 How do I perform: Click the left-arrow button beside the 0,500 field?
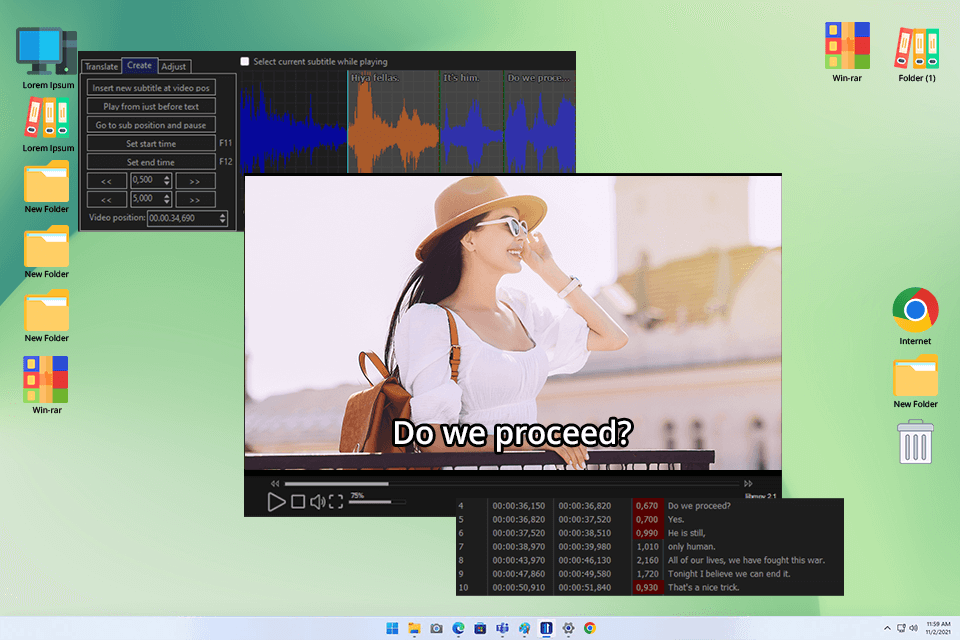click(107, 180)
